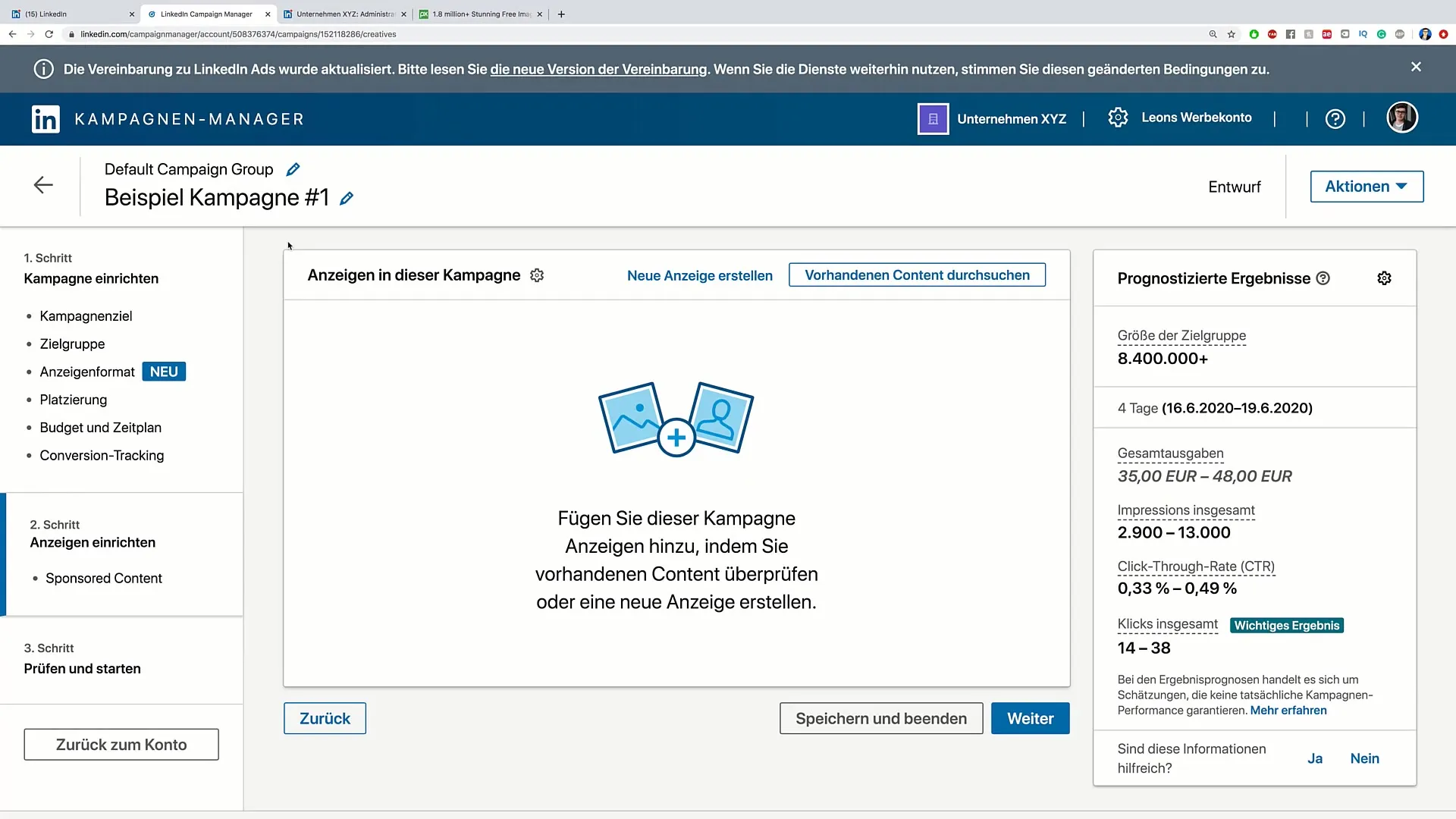Open the Facebook browser extension icon
The image size is (1456, 819).
[x=1290, y=34]
